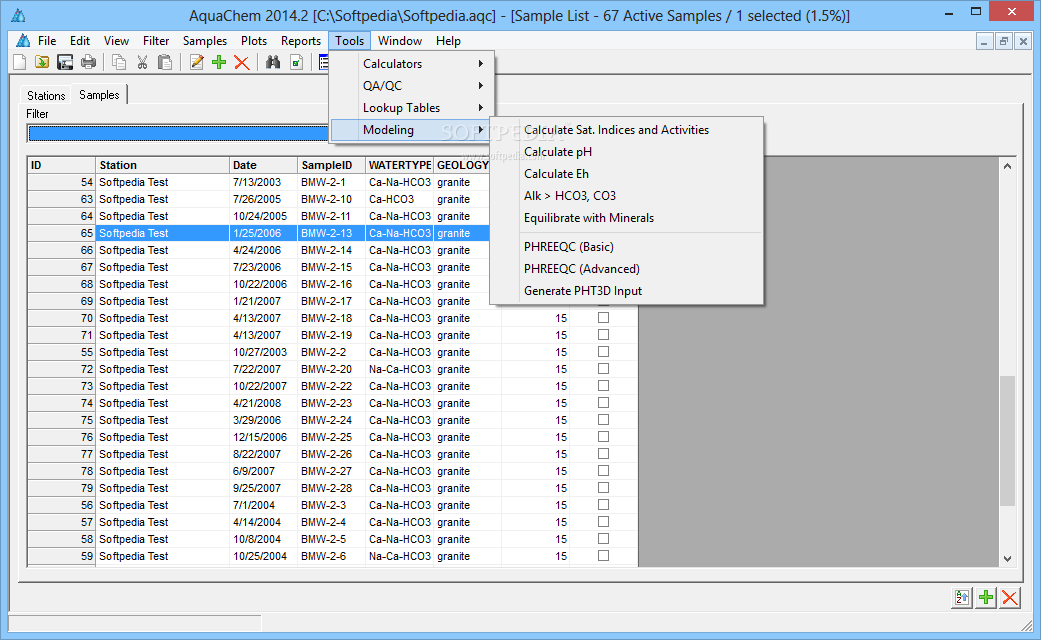Tick the checkbox in row ID 55

point(603,351)
